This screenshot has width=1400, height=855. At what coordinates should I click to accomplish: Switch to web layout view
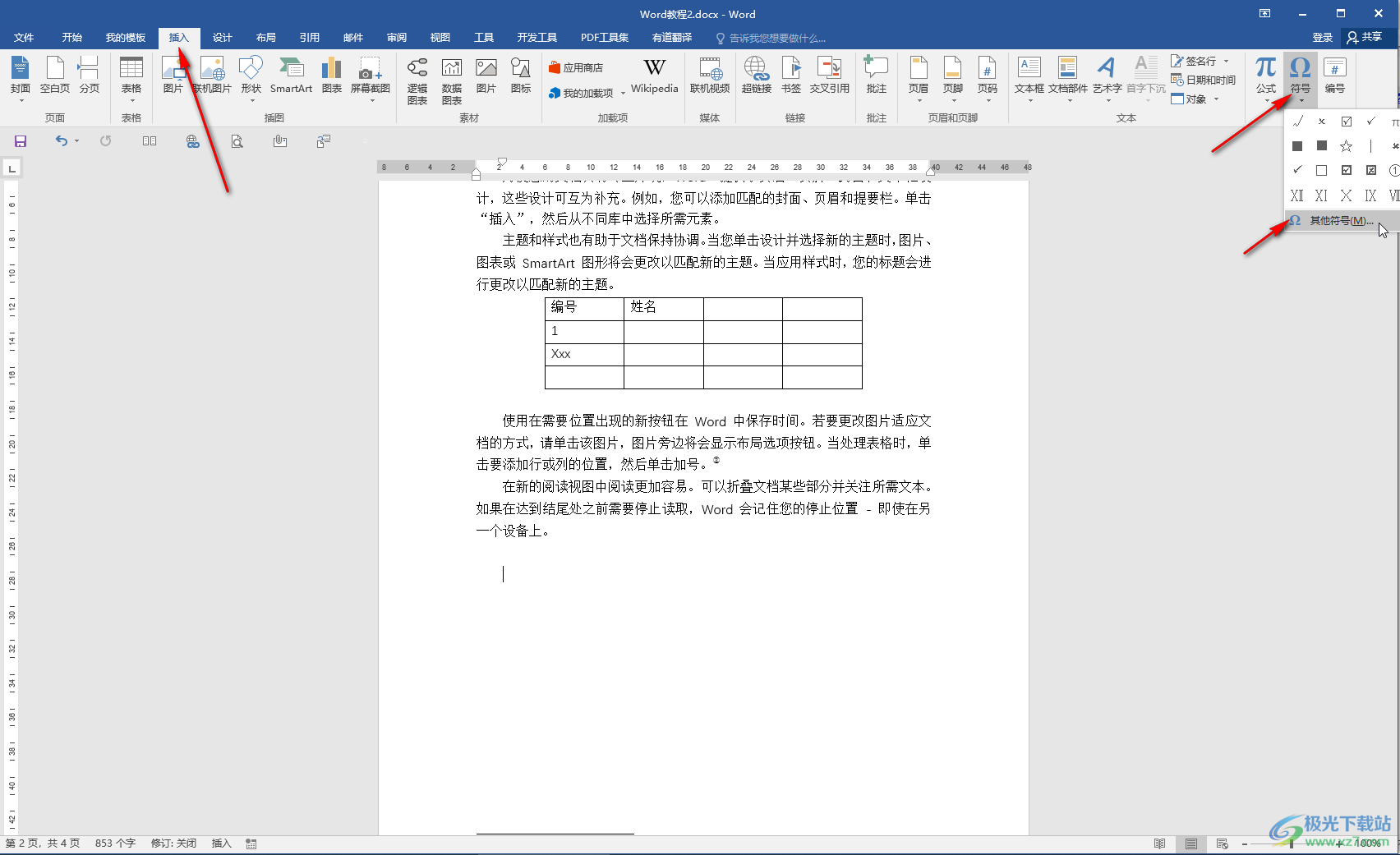coord(1222,844)
